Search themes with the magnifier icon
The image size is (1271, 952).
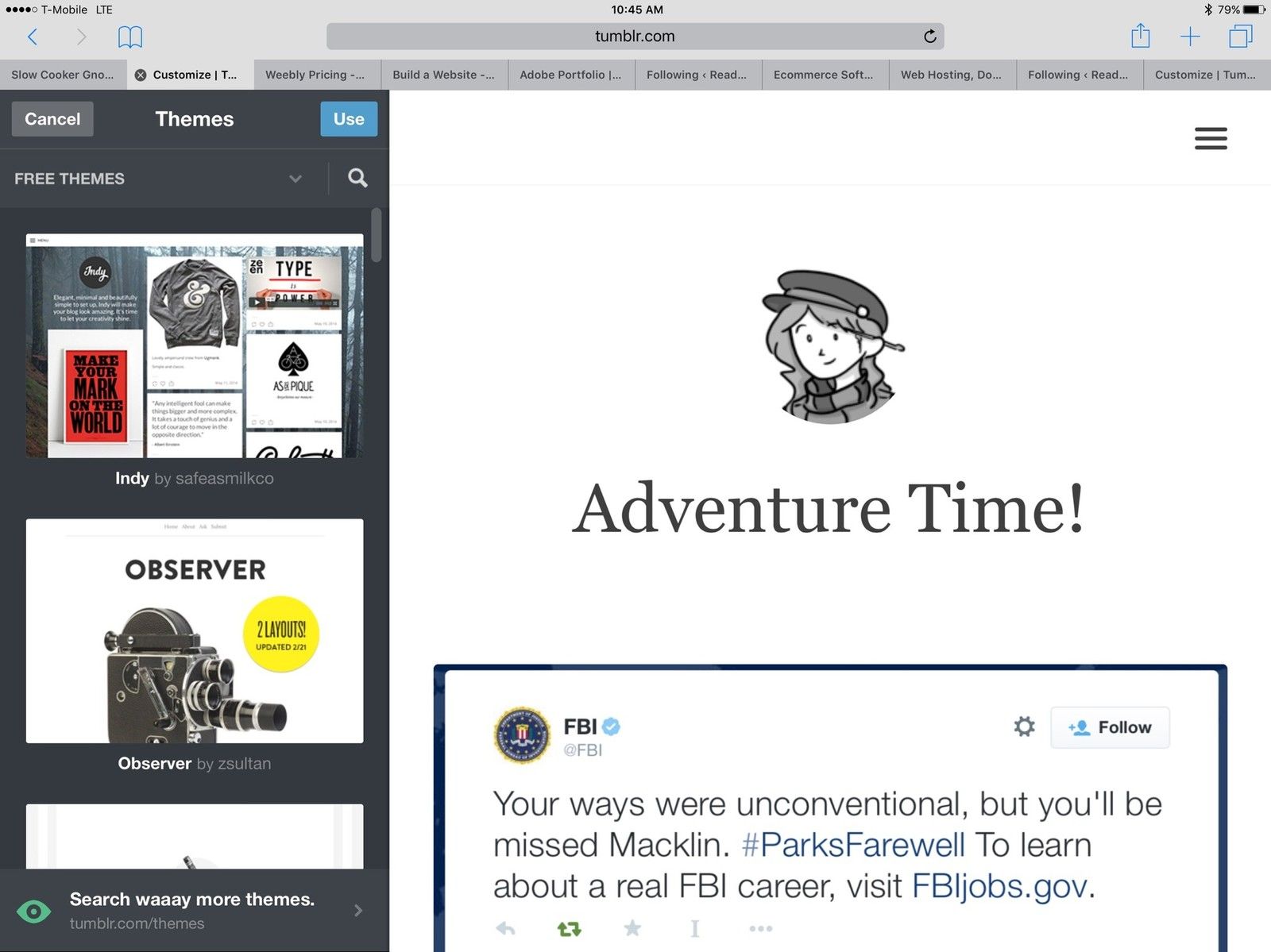click(x=357, y=178)
